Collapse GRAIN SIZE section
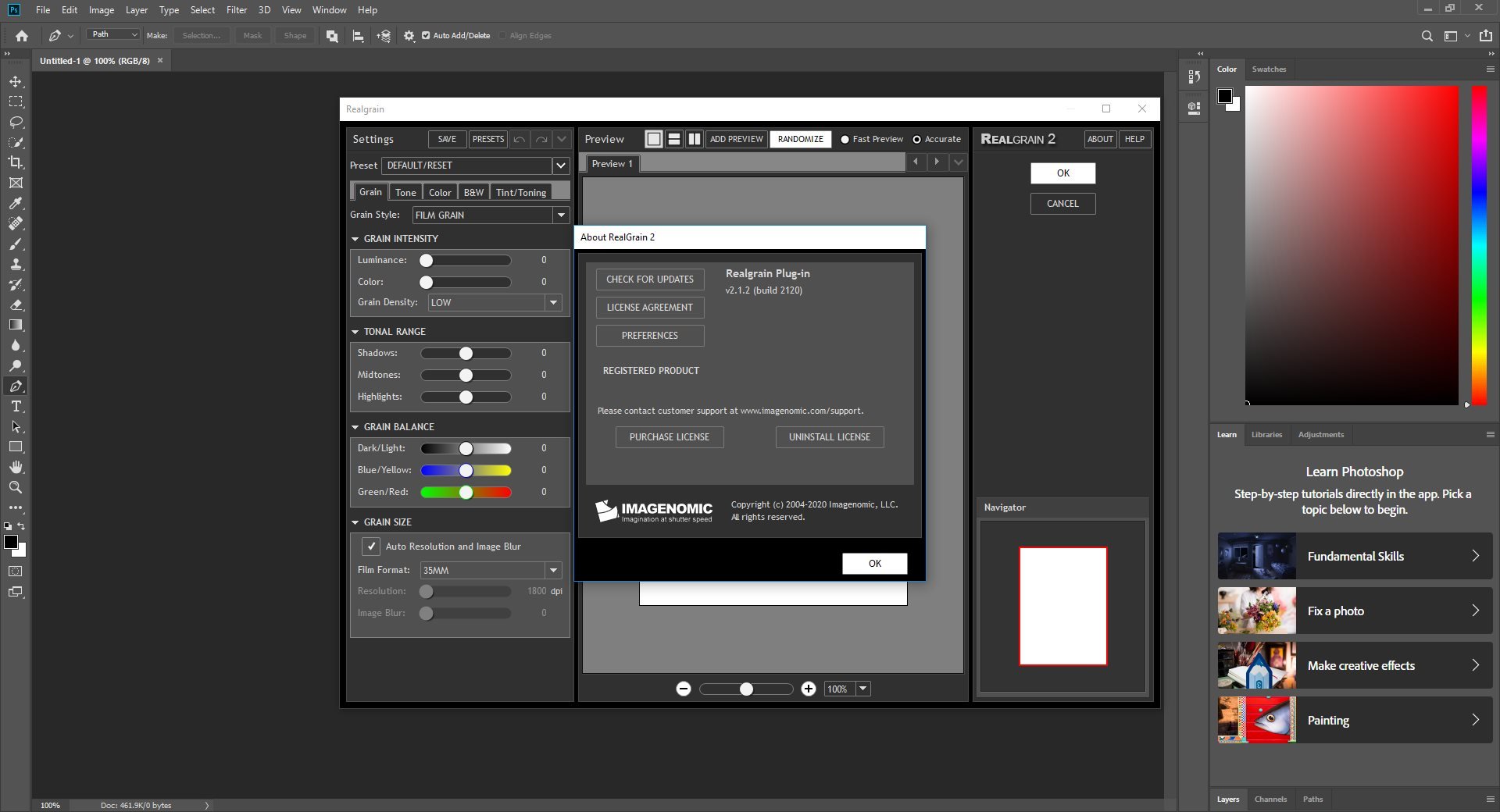Image resolution: width=1500 pixels, height=812 pixels. coord(355,522)
